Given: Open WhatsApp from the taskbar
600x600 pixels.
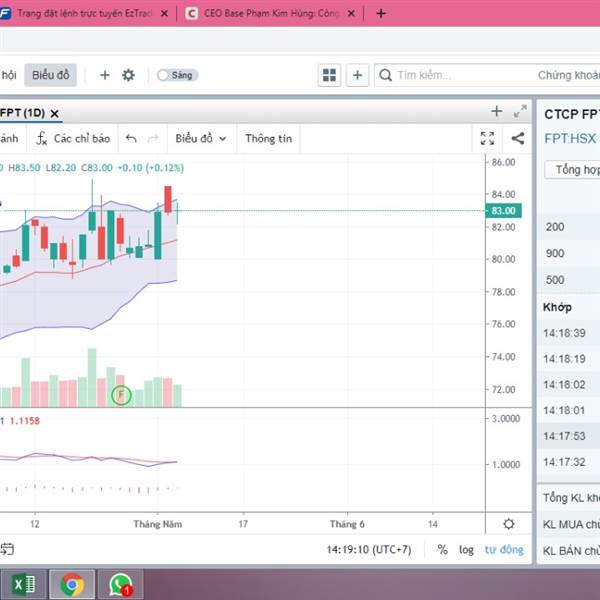Looking at the screenshot, I should (x=121, y=585).
